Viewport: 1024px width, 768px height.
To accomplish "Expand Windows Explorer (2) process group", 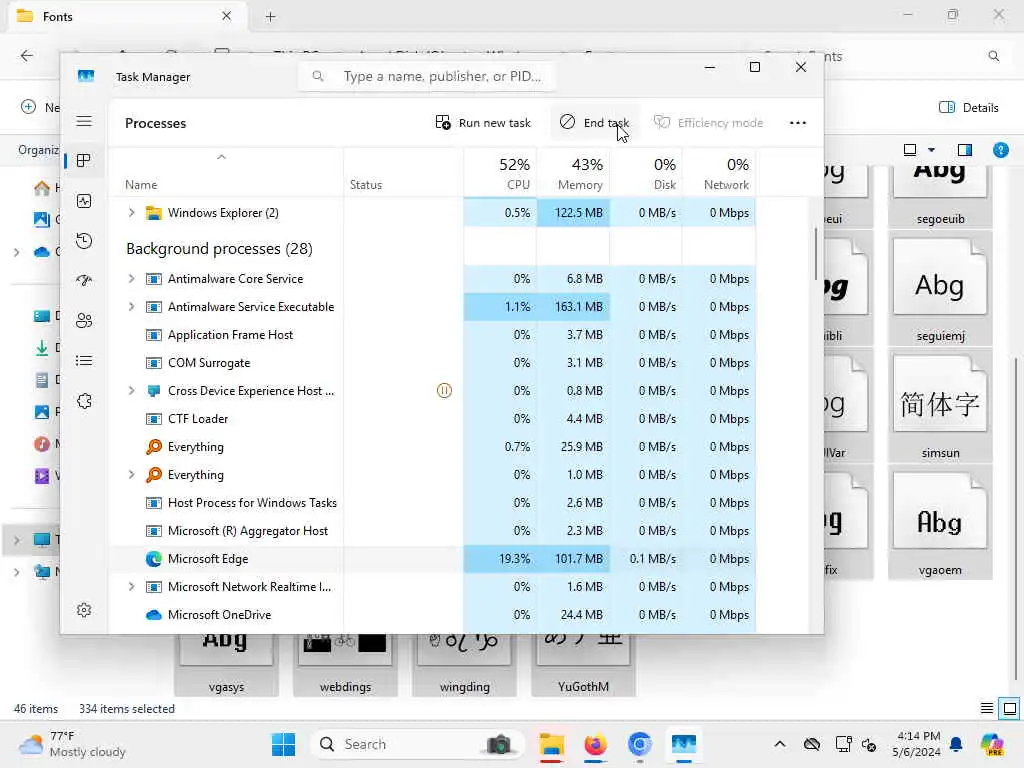I will coord(131,213).
